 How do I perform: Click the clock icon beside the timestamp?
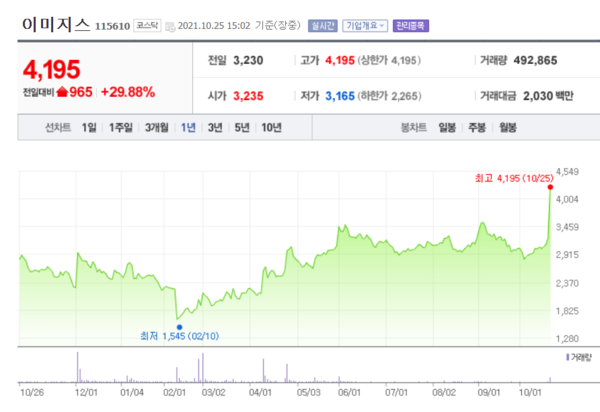(170, 27)
